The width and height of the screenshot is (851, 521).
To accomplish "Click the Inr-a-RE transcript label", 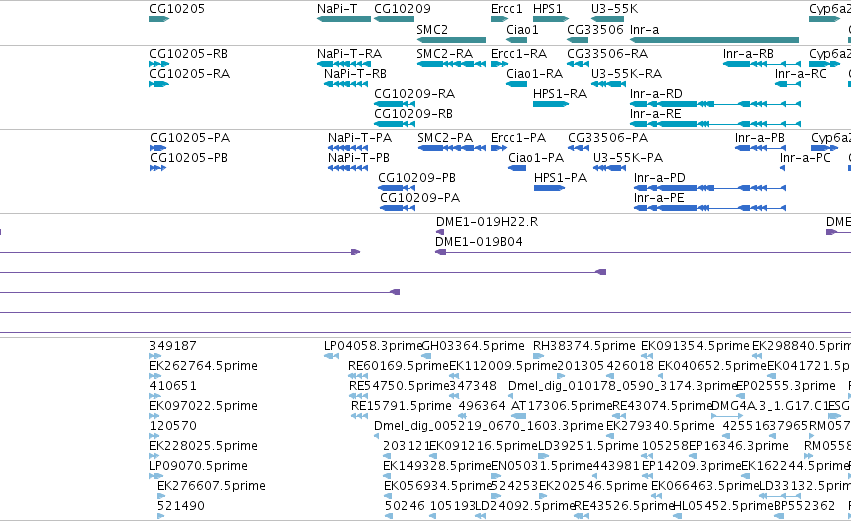I will coord(656,114).
